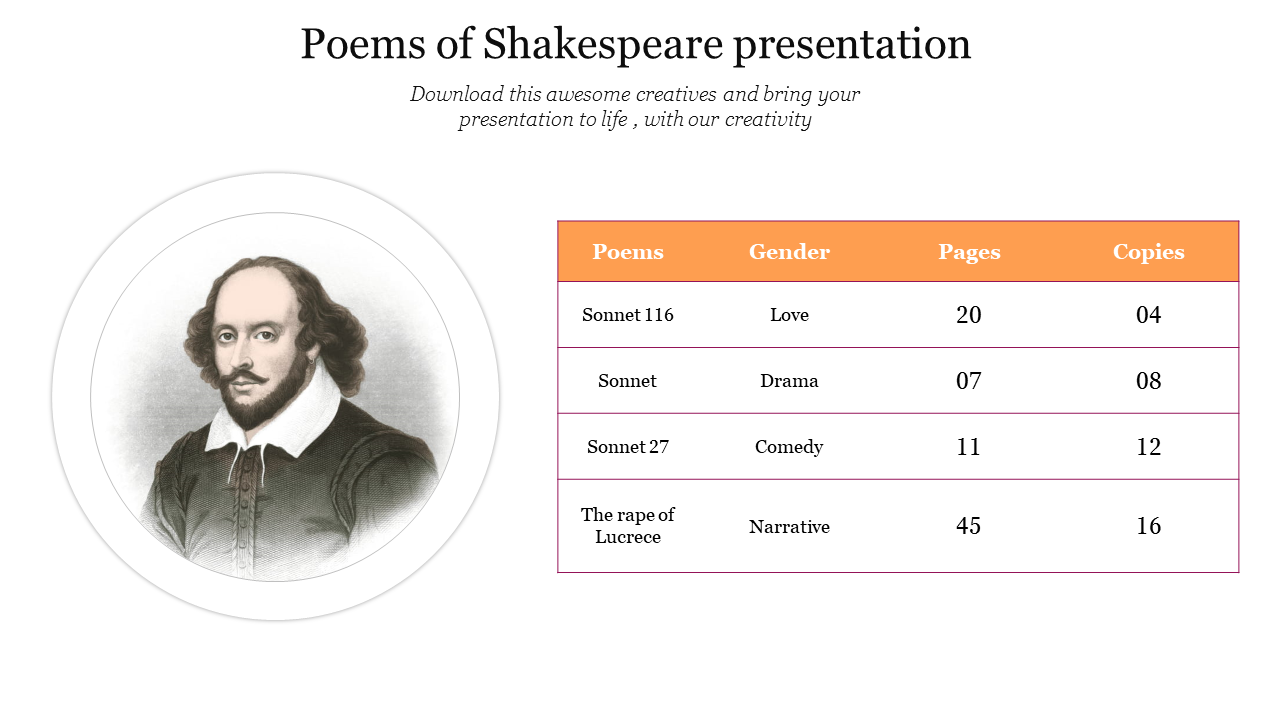Click the '45' pages cell
The image size is (1280, 720).
969,526
